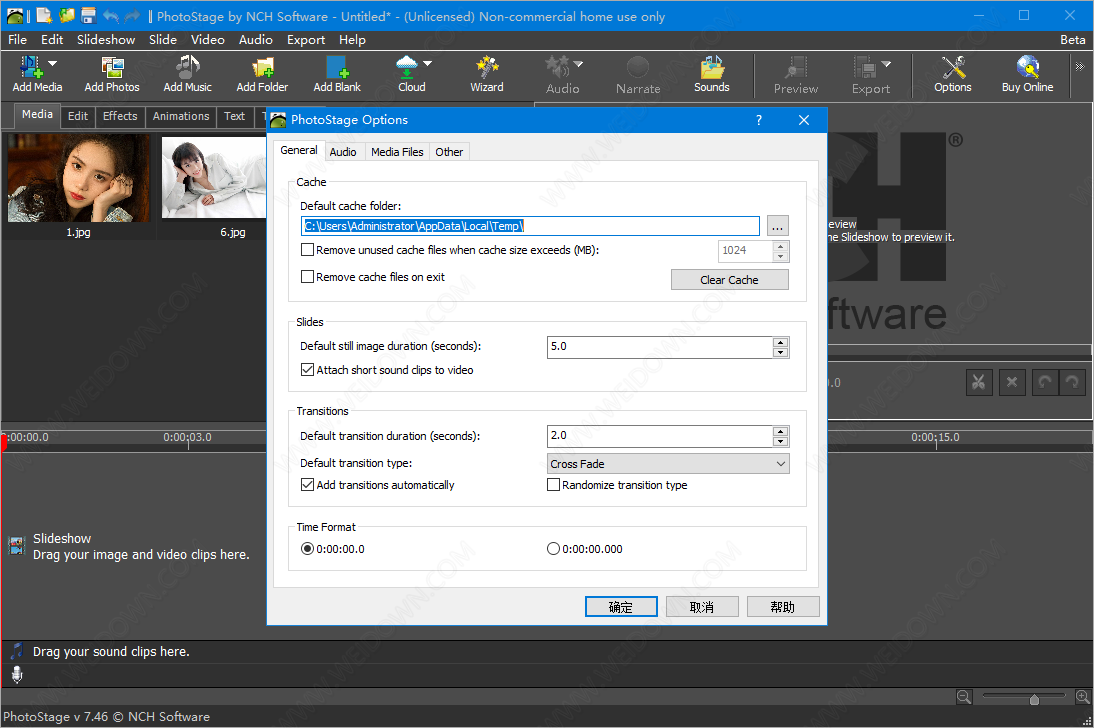
Task: Click the Preview toolbar icon
Action: pos(796,67)
